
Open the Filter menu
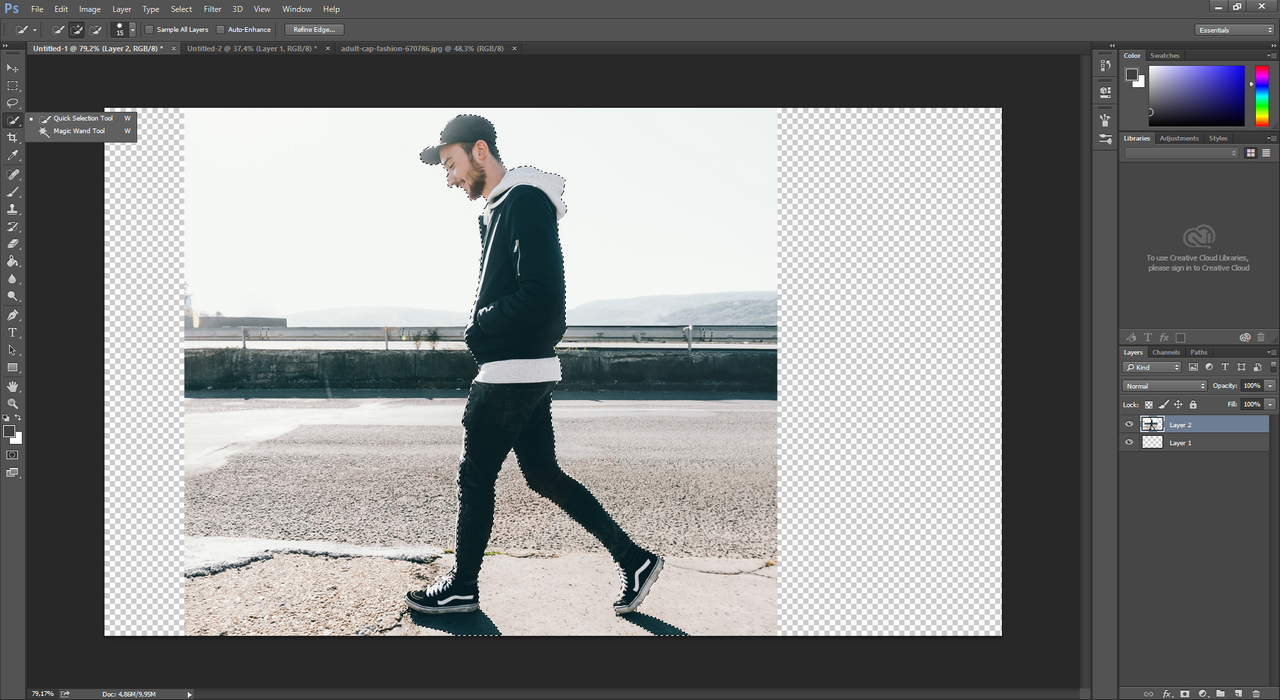click(212, 9)
